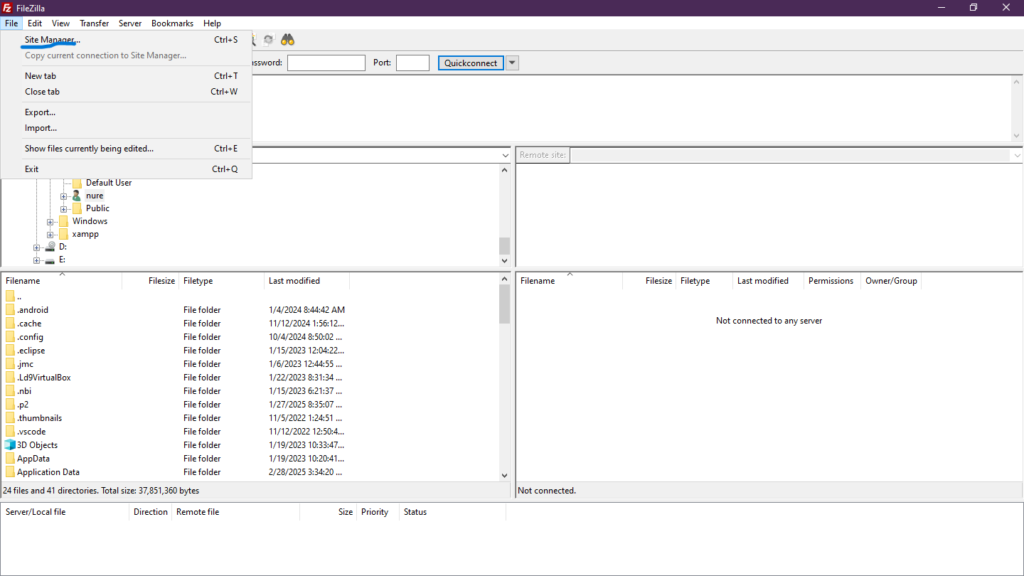Click the 3D Objects folder icon

point(10,445)
